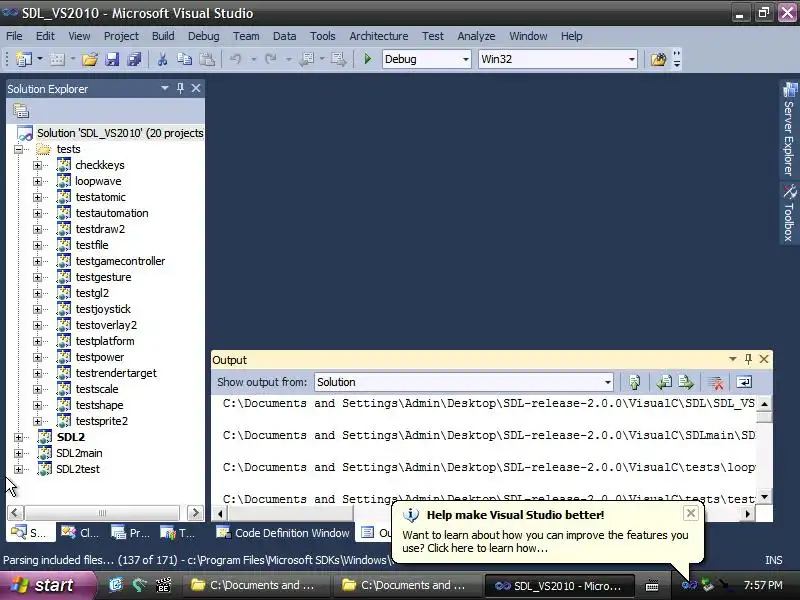
Task: Open the Toolbox side tab
Action: click(789, 213)
